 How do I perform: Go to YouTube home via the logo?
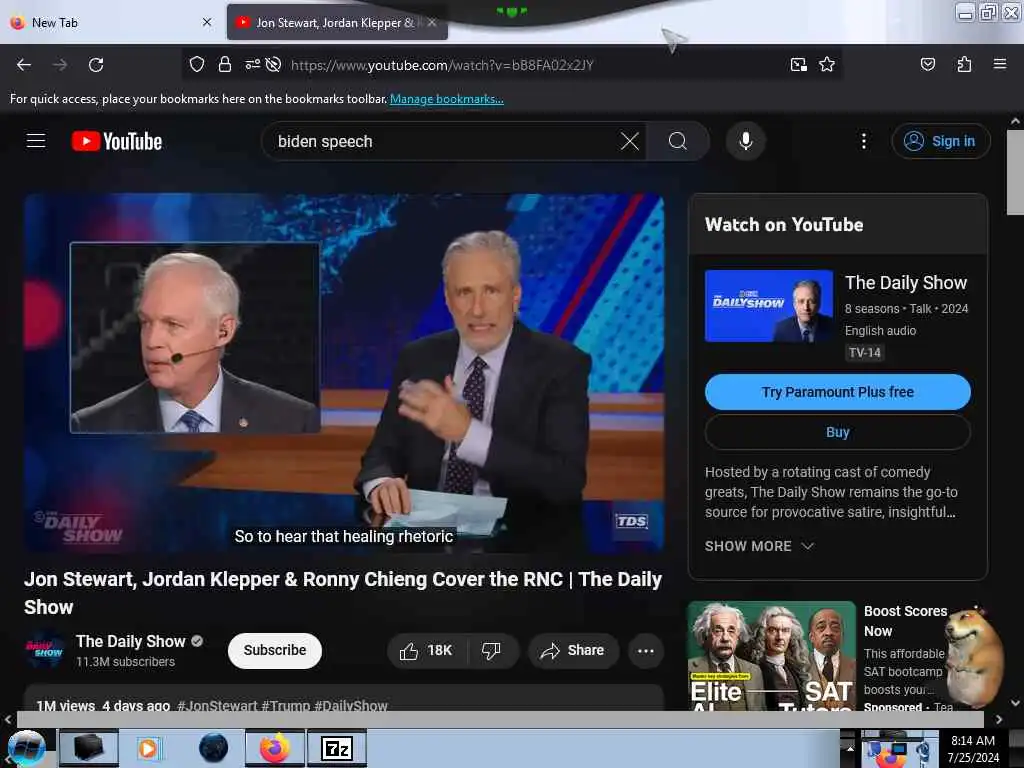coord(117,141)
